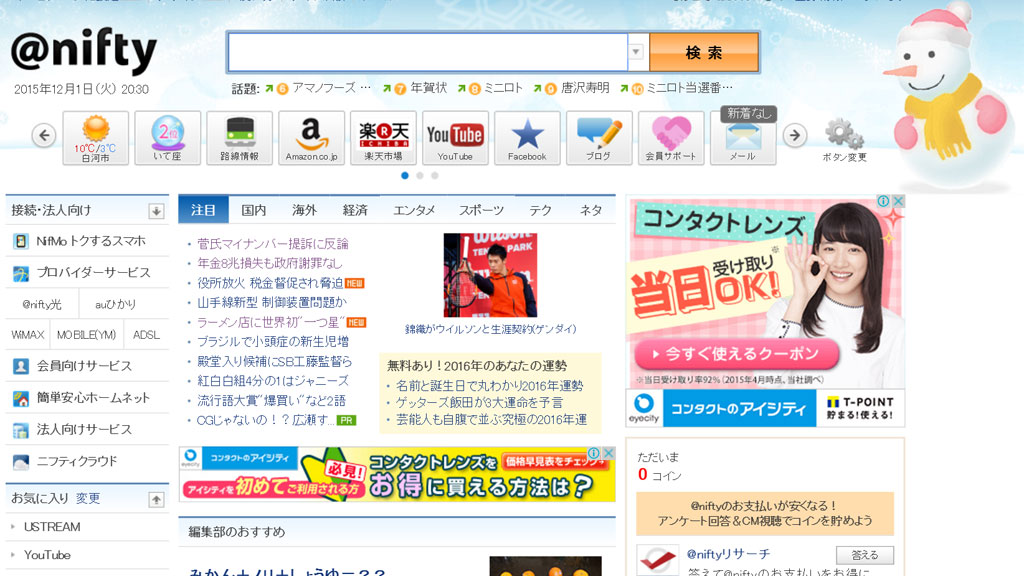Select the third shortcut page dot
Viewport: 1024px width, 576px height.
[435, 176]
